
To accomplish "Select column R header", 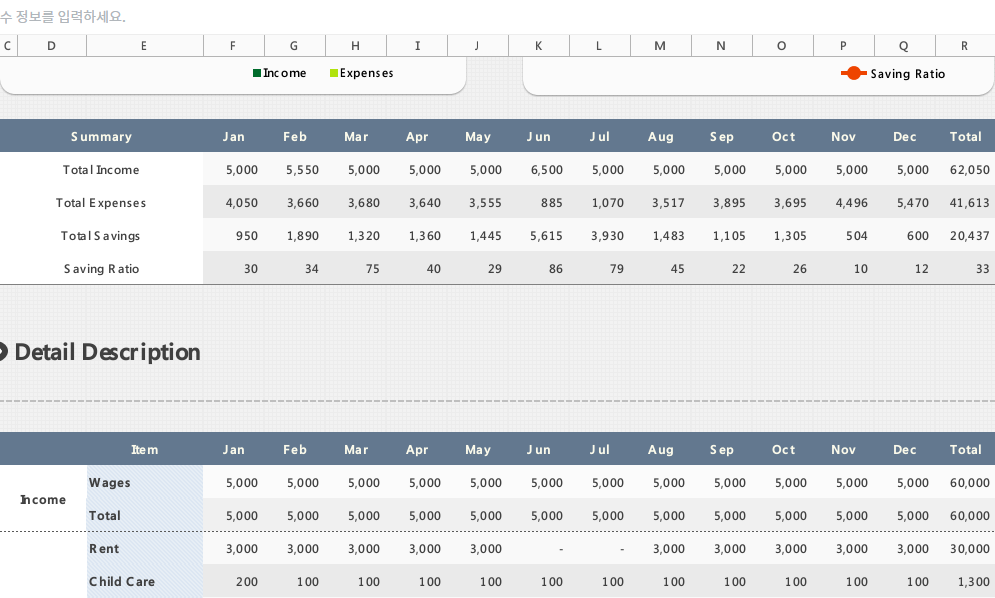I will pyautogui.click(x=965, y=46).
